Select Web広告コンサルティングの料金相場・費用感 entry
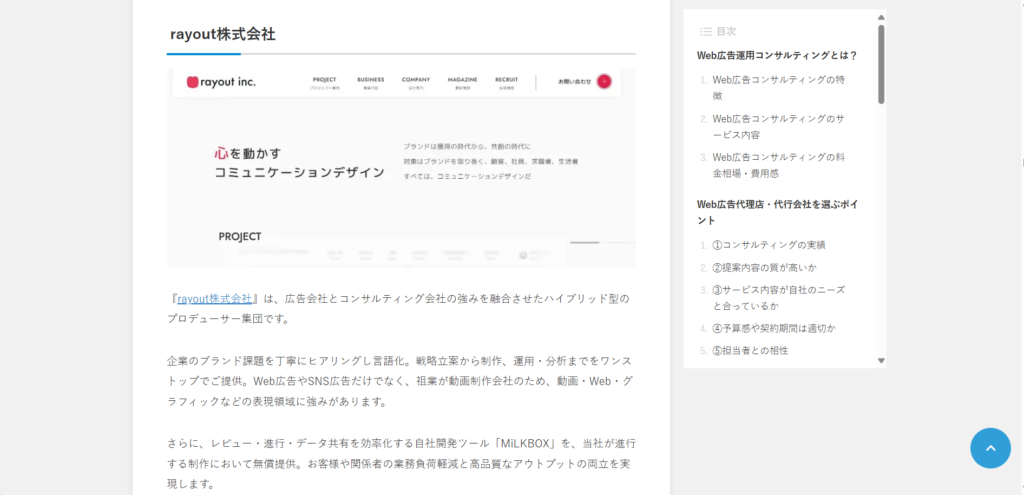Screen dimensions: 1024x495 tap(779, 166)
